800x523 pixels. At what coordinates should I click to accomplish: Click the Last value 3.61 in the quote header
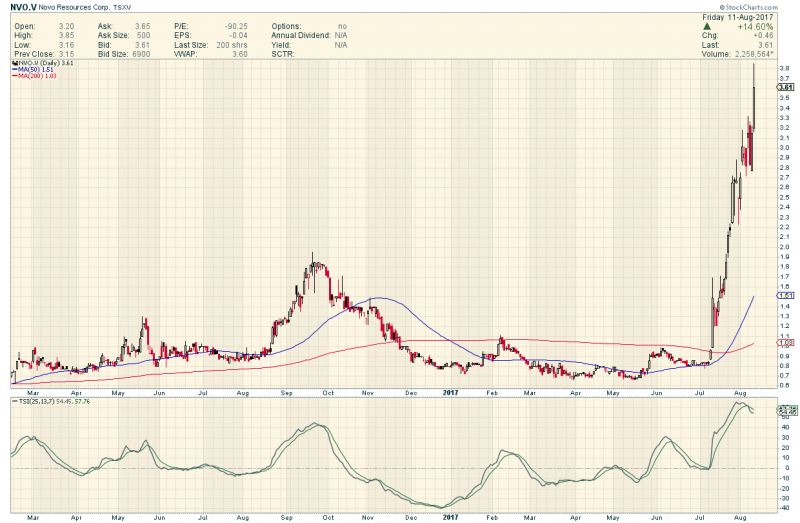(x=765, y=45)
